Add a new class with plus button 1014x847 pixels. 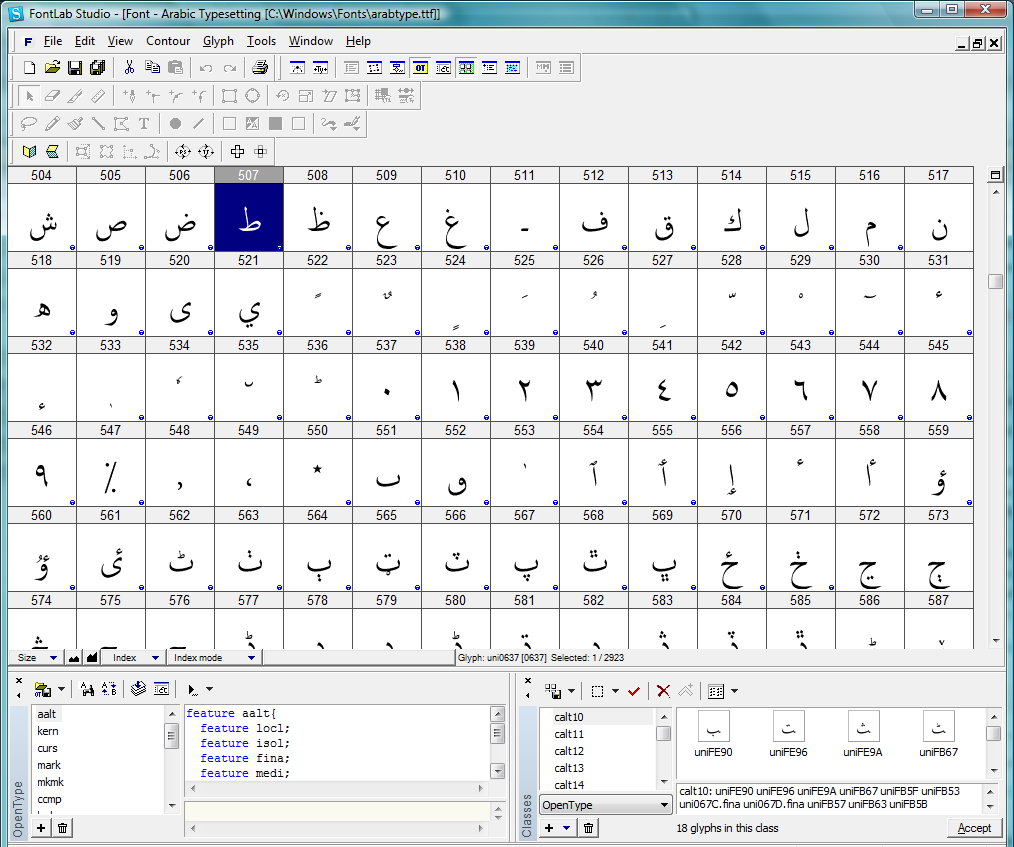[549, 828]
